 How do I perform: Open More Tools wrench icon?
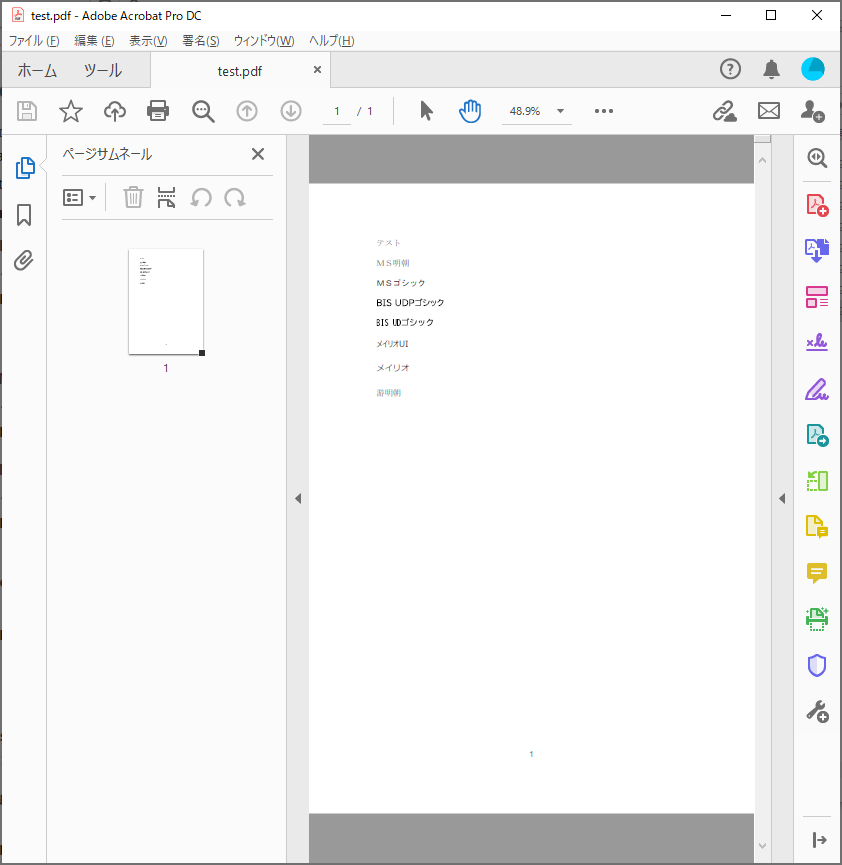point(817,712)
